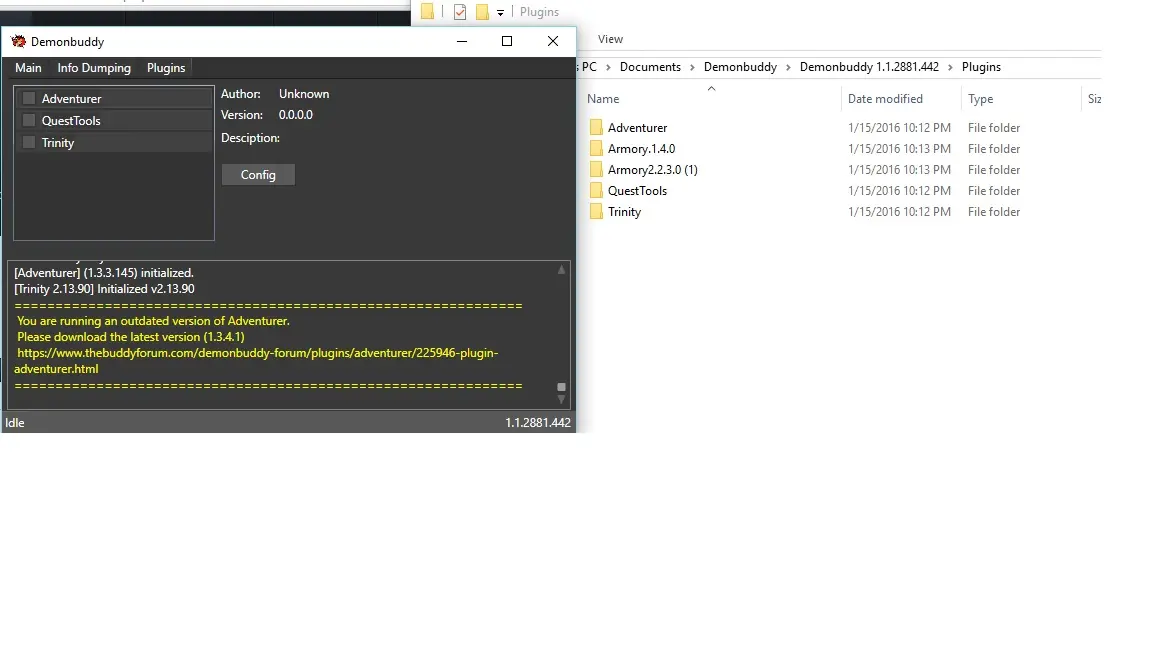Click the New Folder icon in Explorer title bar

pyautogui.click(x=482, y=12)
